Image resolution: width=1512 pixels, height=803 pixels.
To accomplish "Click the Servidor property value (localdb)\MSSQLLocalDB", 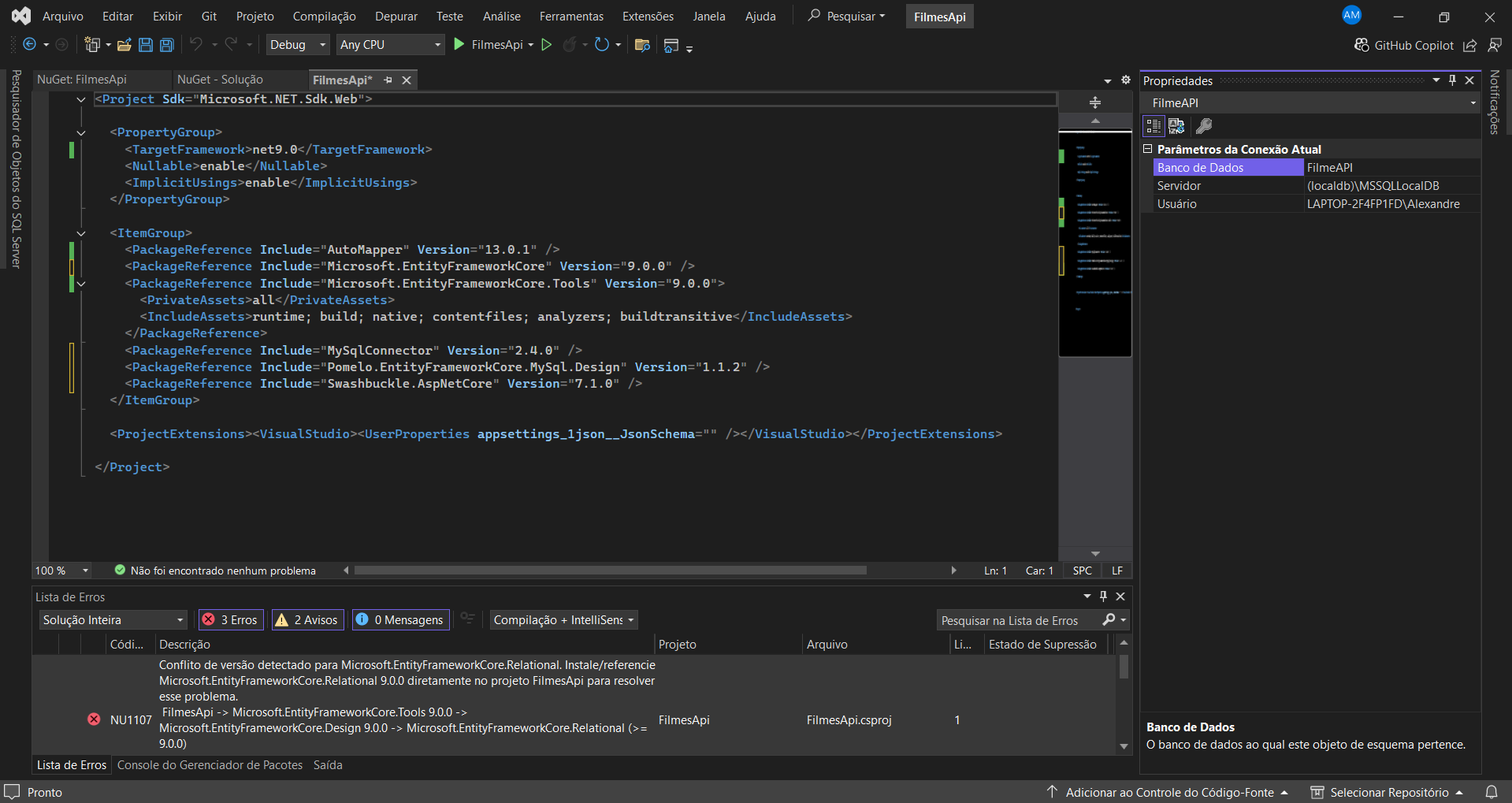I will click(1373, 186).
